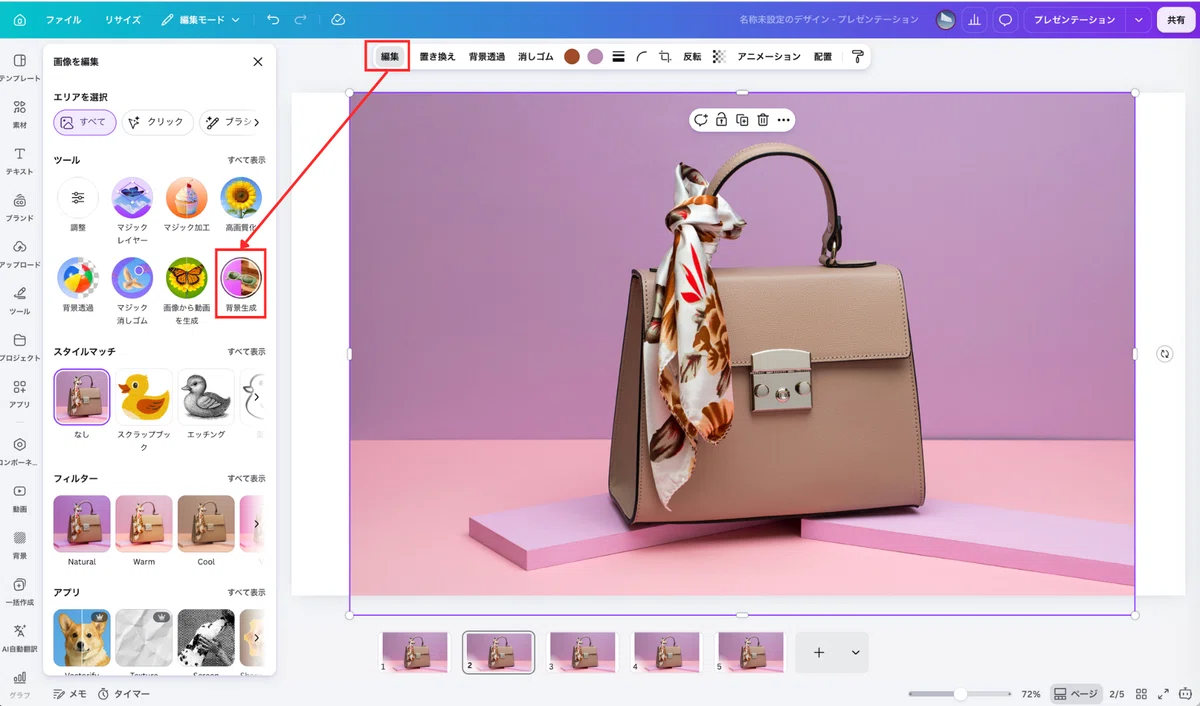Open アニメーション in the toolbar
The image size is (1200, 706).
(x=769, y=57)
